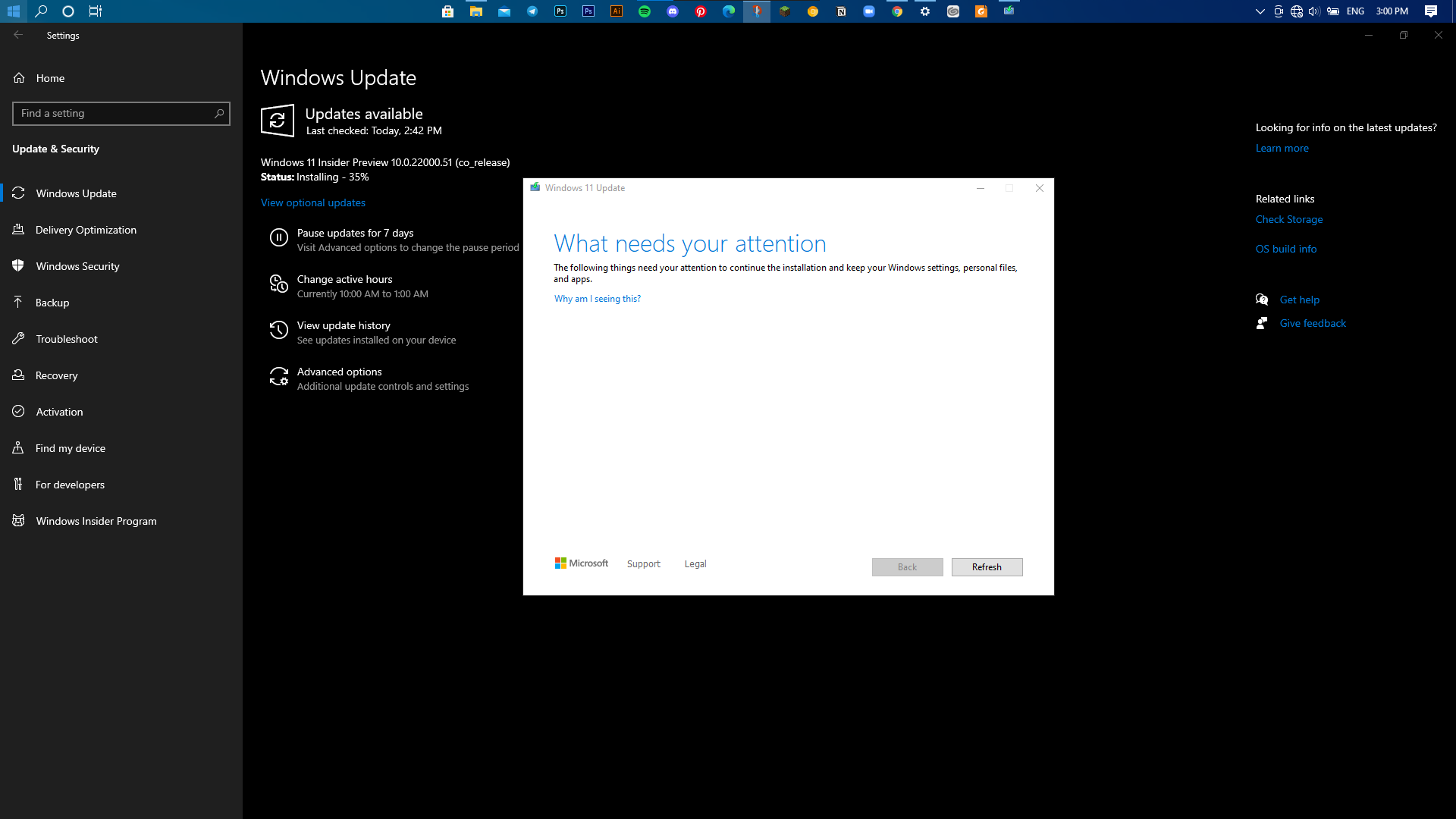The height and width of the screenshot is (819, 1456).
Task: Open View optional updates link
Action: pyautogui.click(x=313, y=202)
